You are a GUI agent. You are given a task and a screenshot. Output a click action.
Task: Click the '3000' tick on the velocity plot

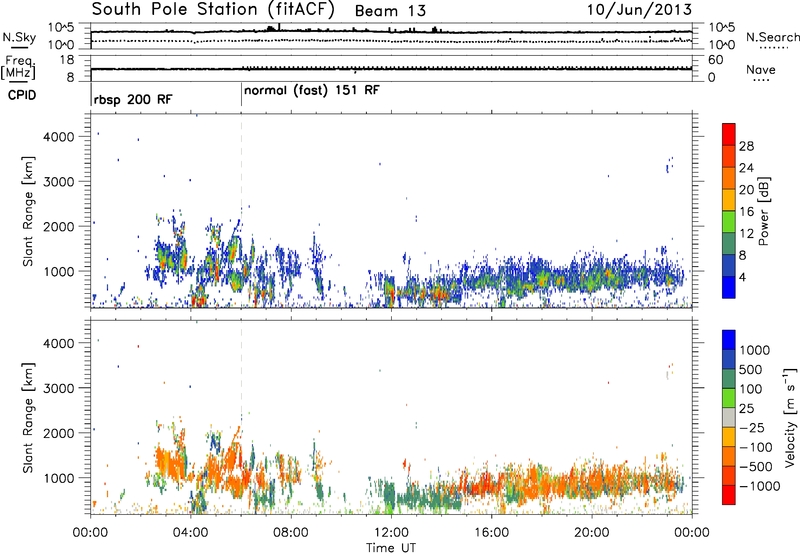58,388
